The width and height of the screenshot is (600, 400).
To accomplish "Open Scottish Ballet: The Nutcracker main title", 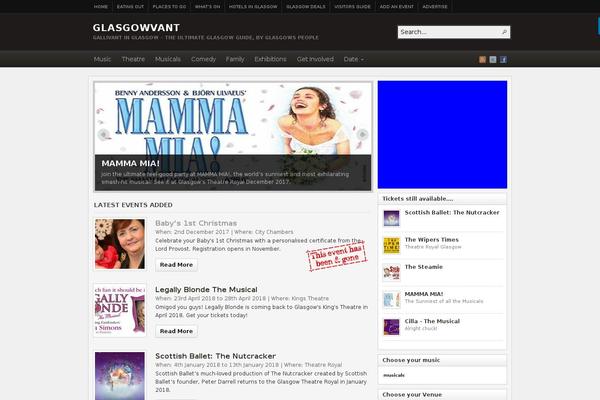I will (215, 356).
